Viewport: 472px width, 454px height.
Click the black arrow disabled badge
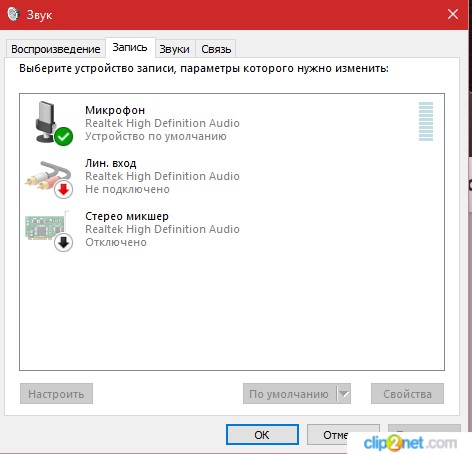click(x=63, y=242)
